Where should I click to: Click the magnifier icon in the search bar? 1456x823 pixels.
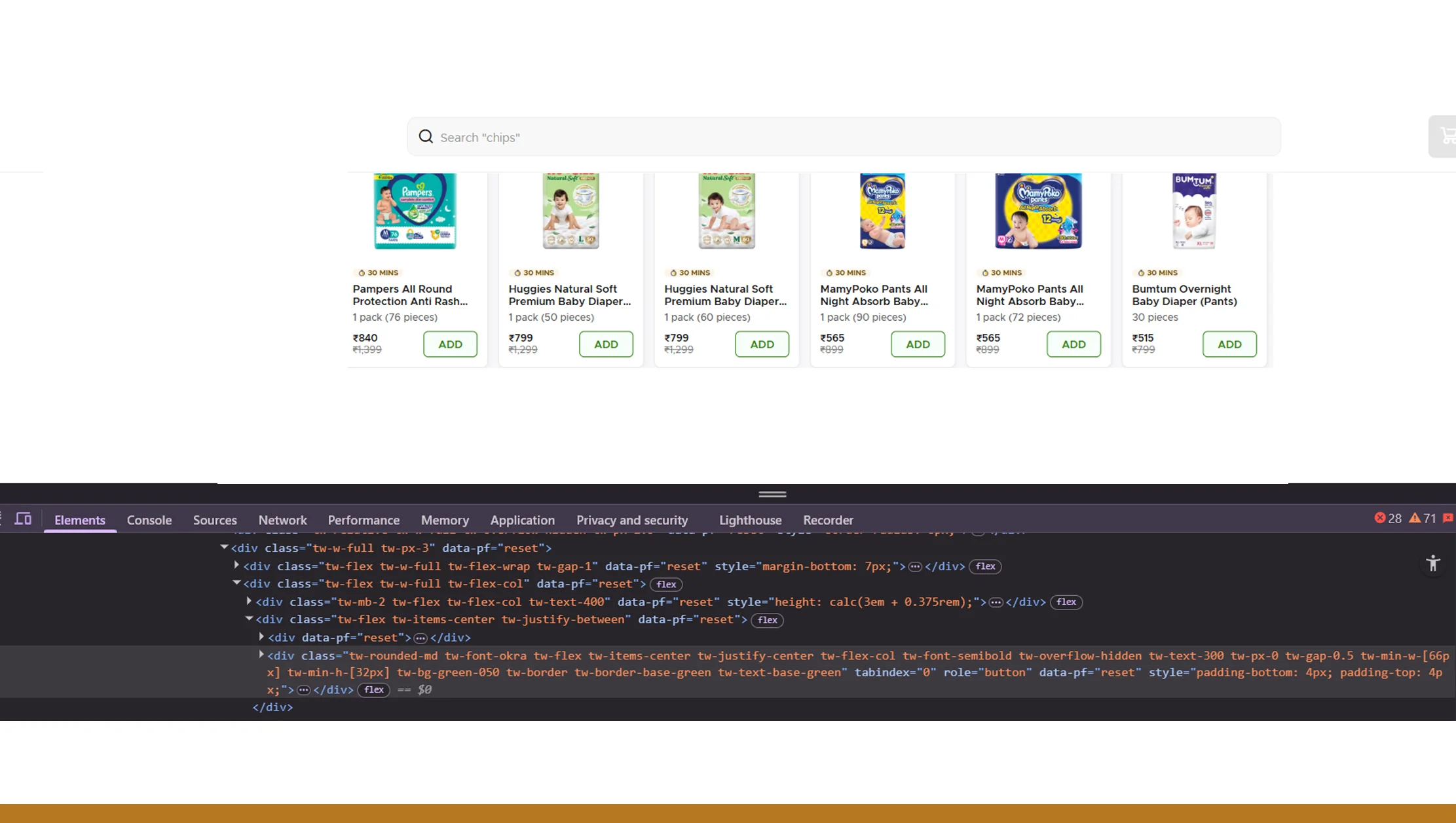426,136
